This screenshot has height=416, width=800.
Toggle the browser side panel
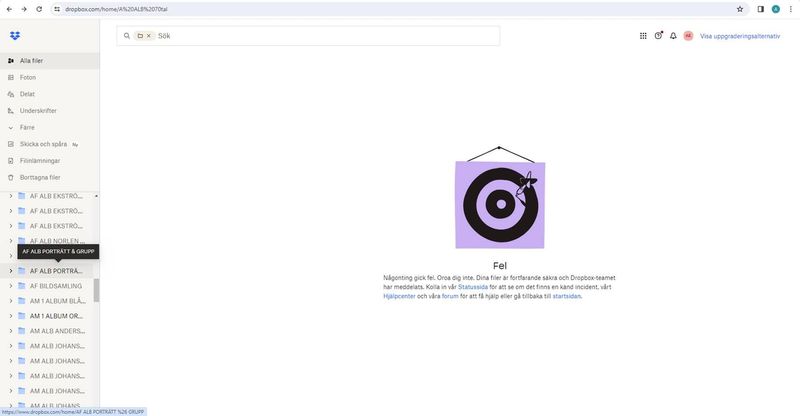[x=761, y=8]
